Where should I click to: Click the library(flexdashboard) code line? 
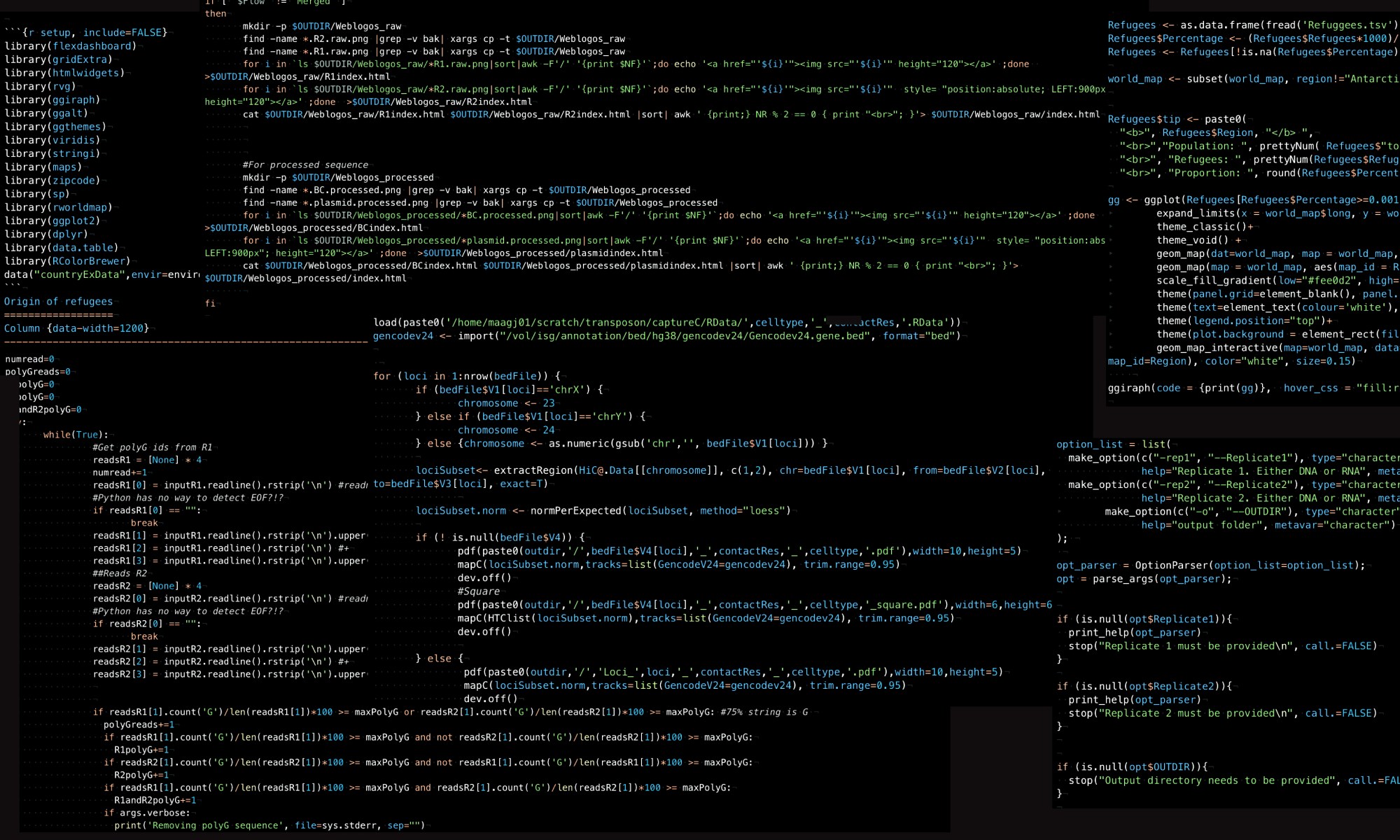point(70,46)
